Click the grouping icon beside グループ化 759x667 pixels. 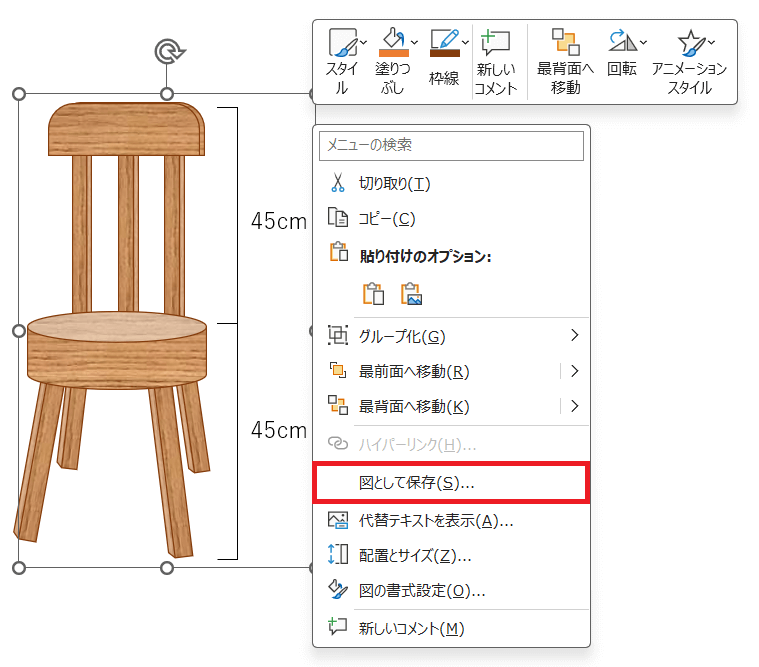click(338, 335)
